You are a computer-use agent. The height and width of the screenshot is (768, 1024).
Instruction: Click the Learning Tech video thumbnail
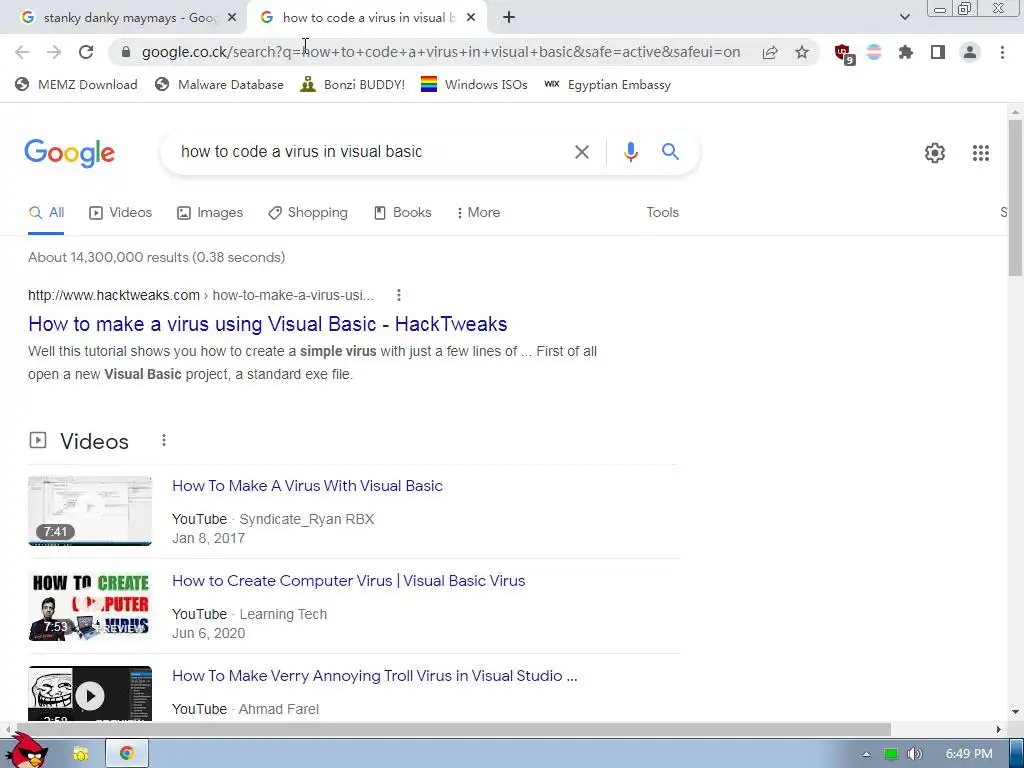(x=90, y=606)
